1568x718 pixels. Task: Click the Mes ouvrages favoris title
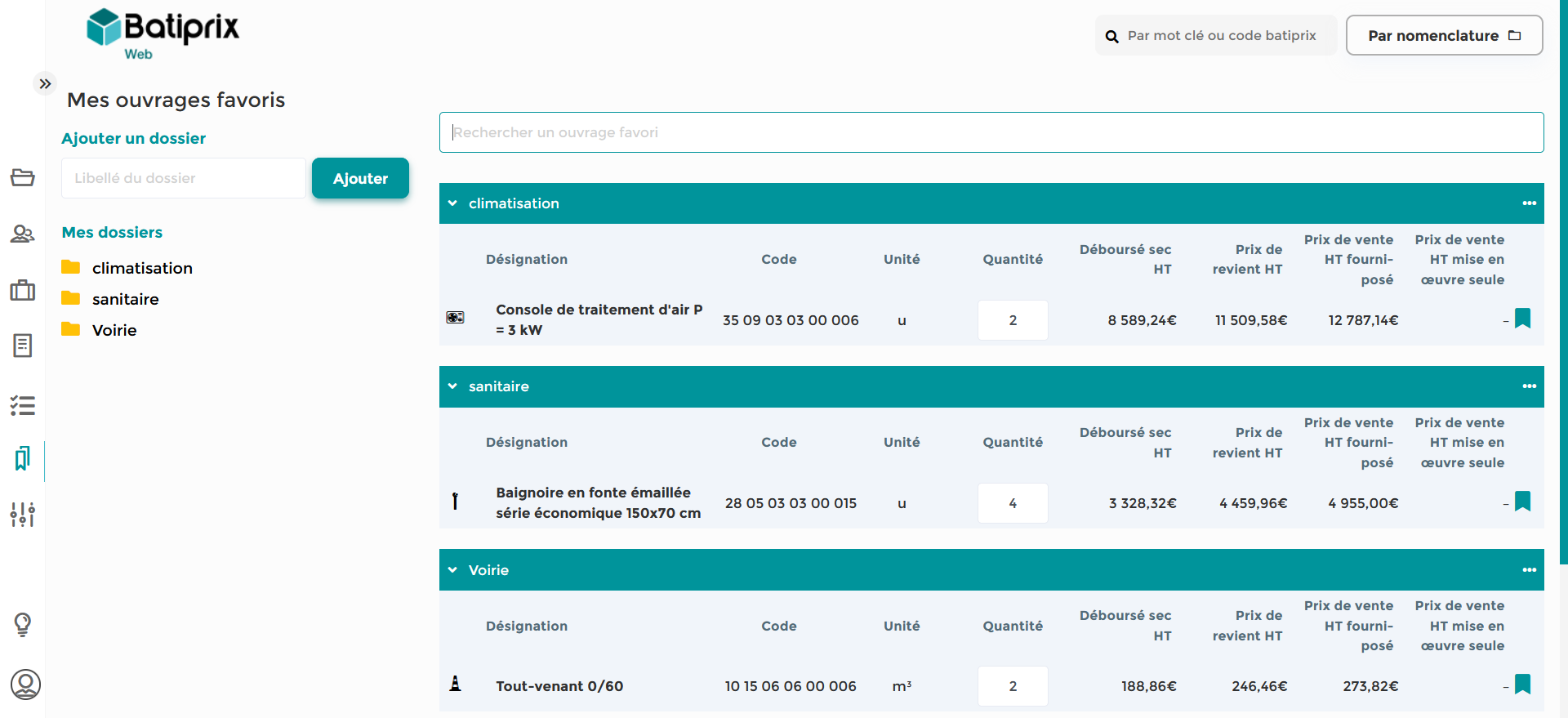176,100
